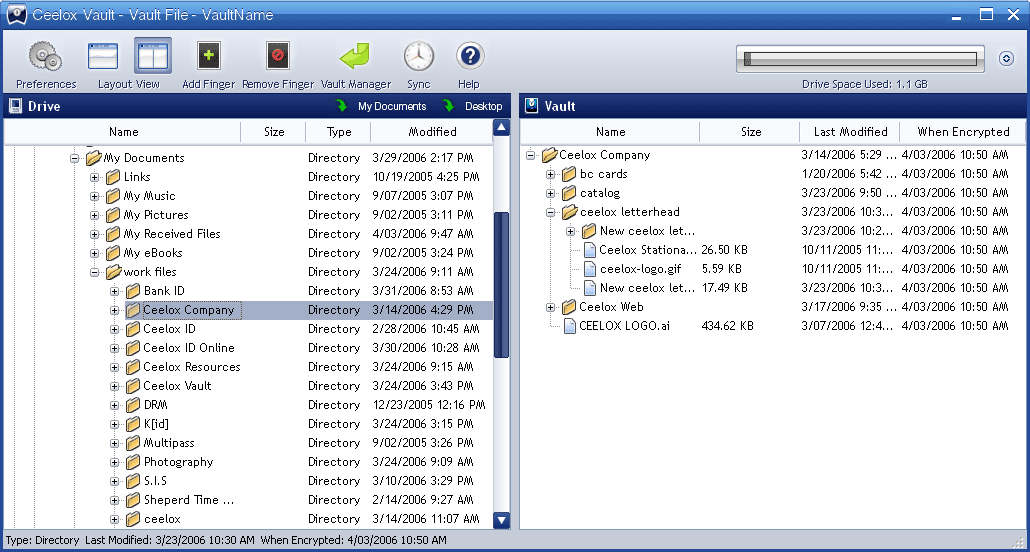Viewport: 1030px width, 552px height.
Task: Click green arrow next to Desktop
Action: 449,106
